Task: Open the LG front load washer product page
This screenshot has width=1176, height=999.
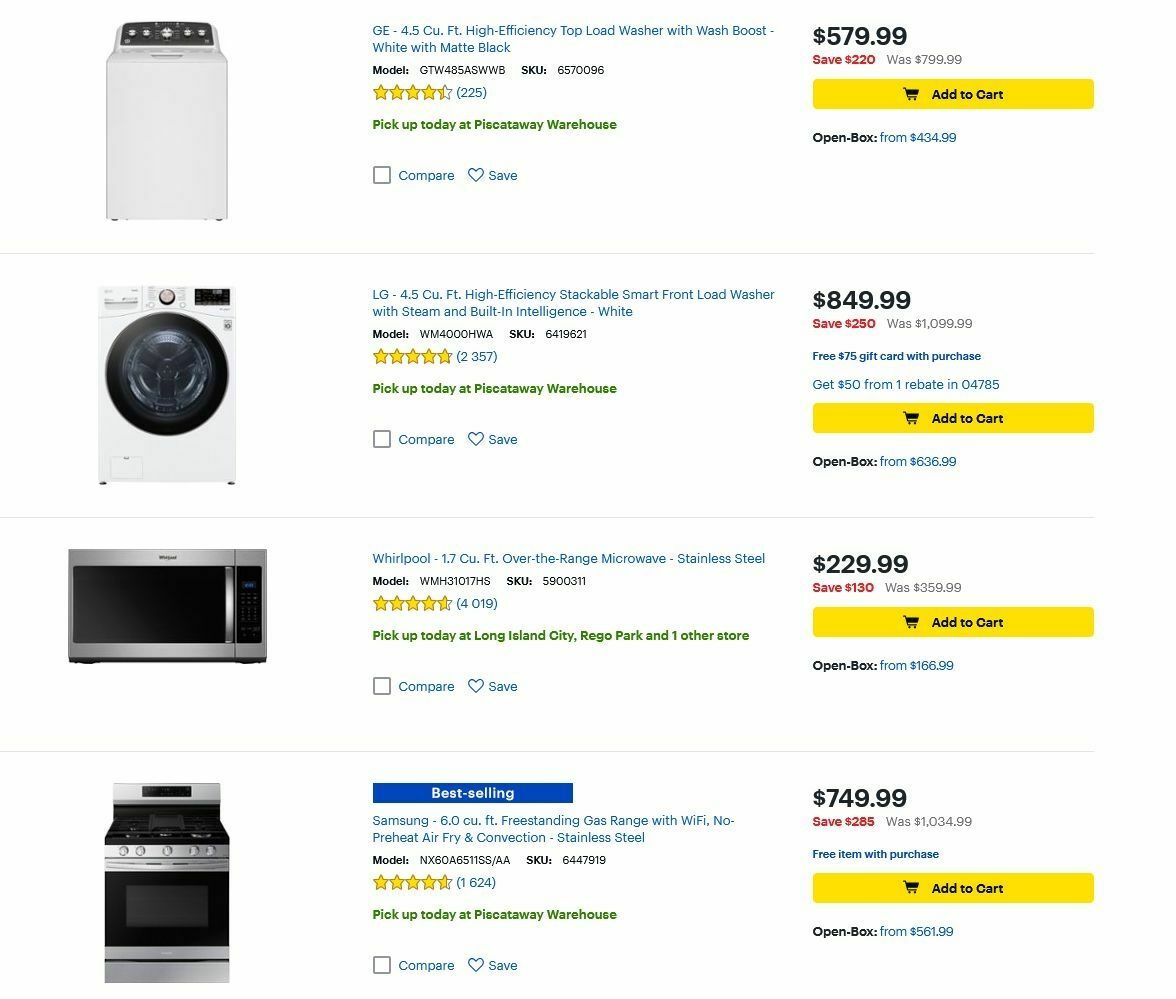Action: 573,302
